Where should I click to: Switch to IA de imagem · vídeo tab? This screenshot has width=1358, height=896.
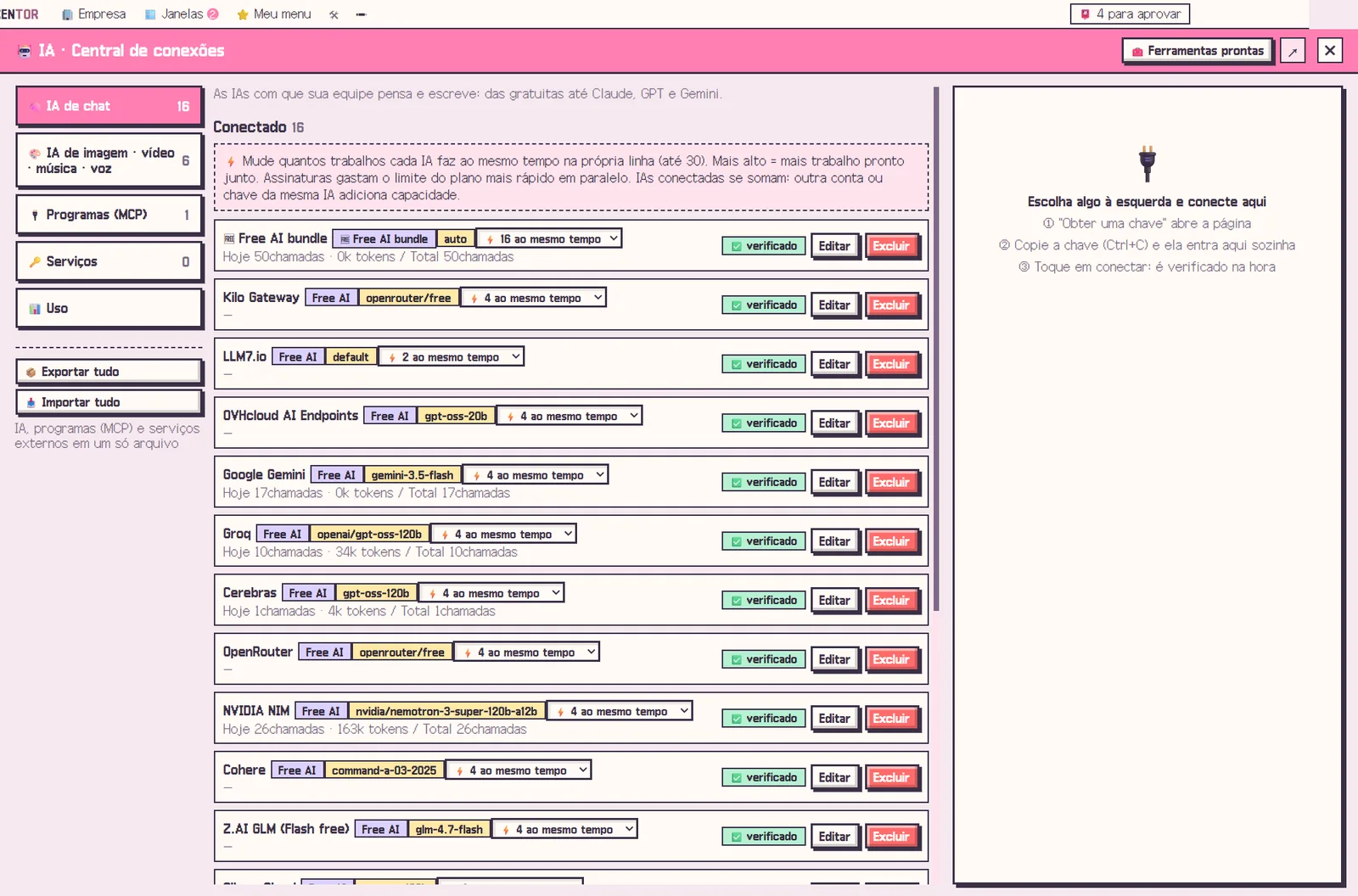click(x=109, y=160)
